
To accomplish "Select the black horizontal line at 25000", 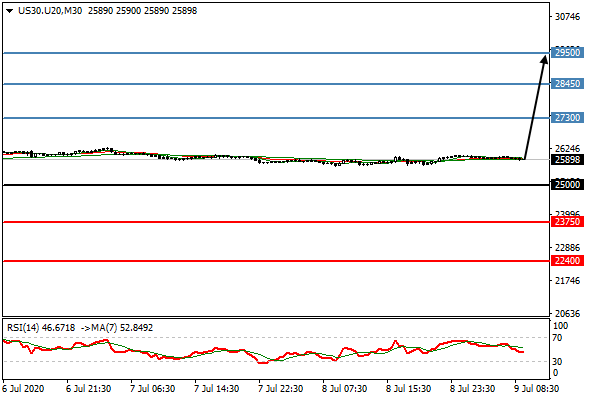I will tap(277, 185).
